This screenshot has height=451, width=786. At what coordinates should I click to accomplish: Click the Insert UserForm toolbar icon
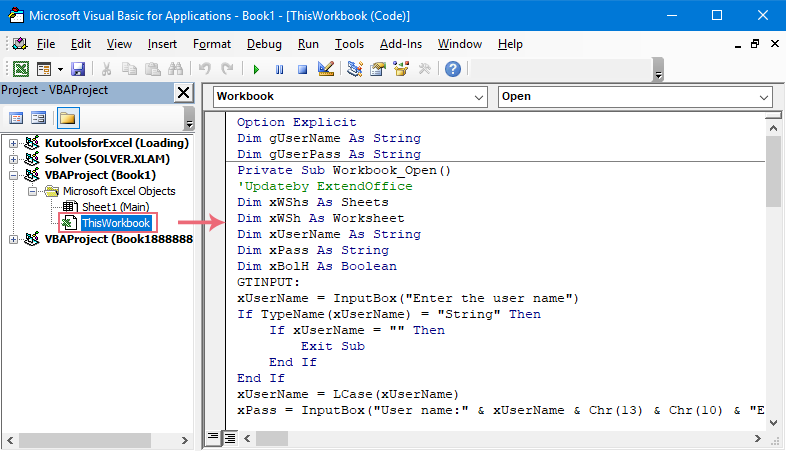coord(44,69)
